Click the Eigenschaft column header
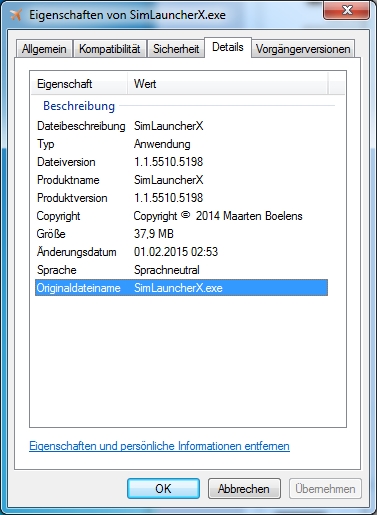 pos(79,84)
